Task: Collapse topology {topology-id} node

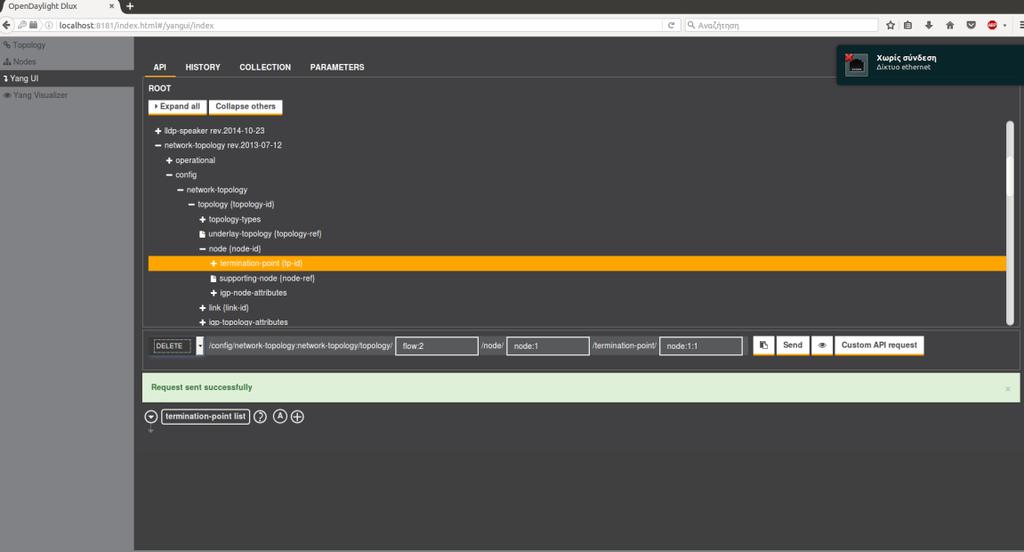Action: (x=191, y=204)
